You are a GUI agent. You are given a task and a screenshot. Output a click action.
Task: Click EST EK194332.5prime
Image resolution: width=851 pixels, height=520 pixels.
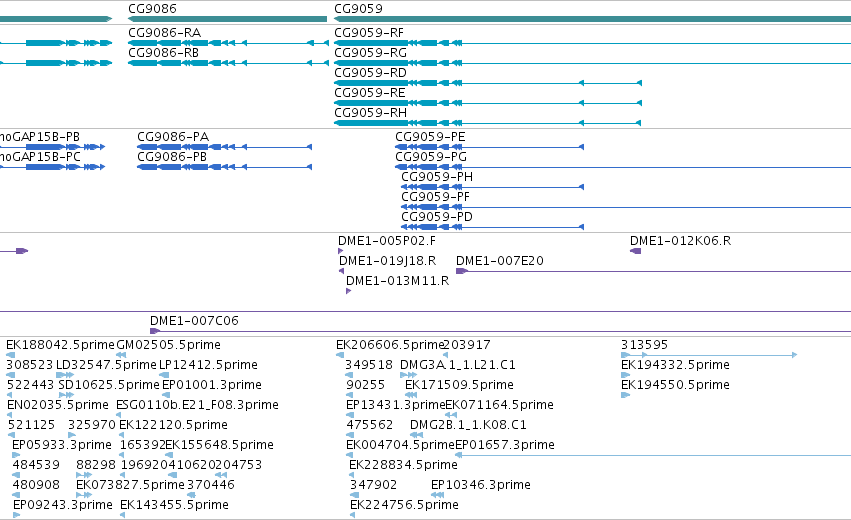(675, 365)
